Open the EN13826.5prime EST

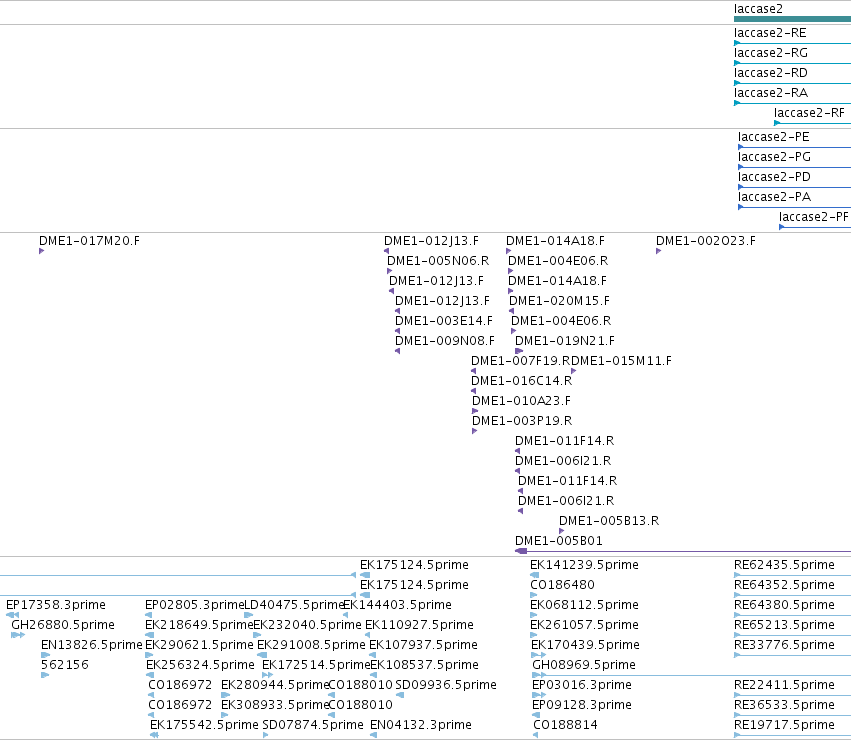tap(91, 645)
